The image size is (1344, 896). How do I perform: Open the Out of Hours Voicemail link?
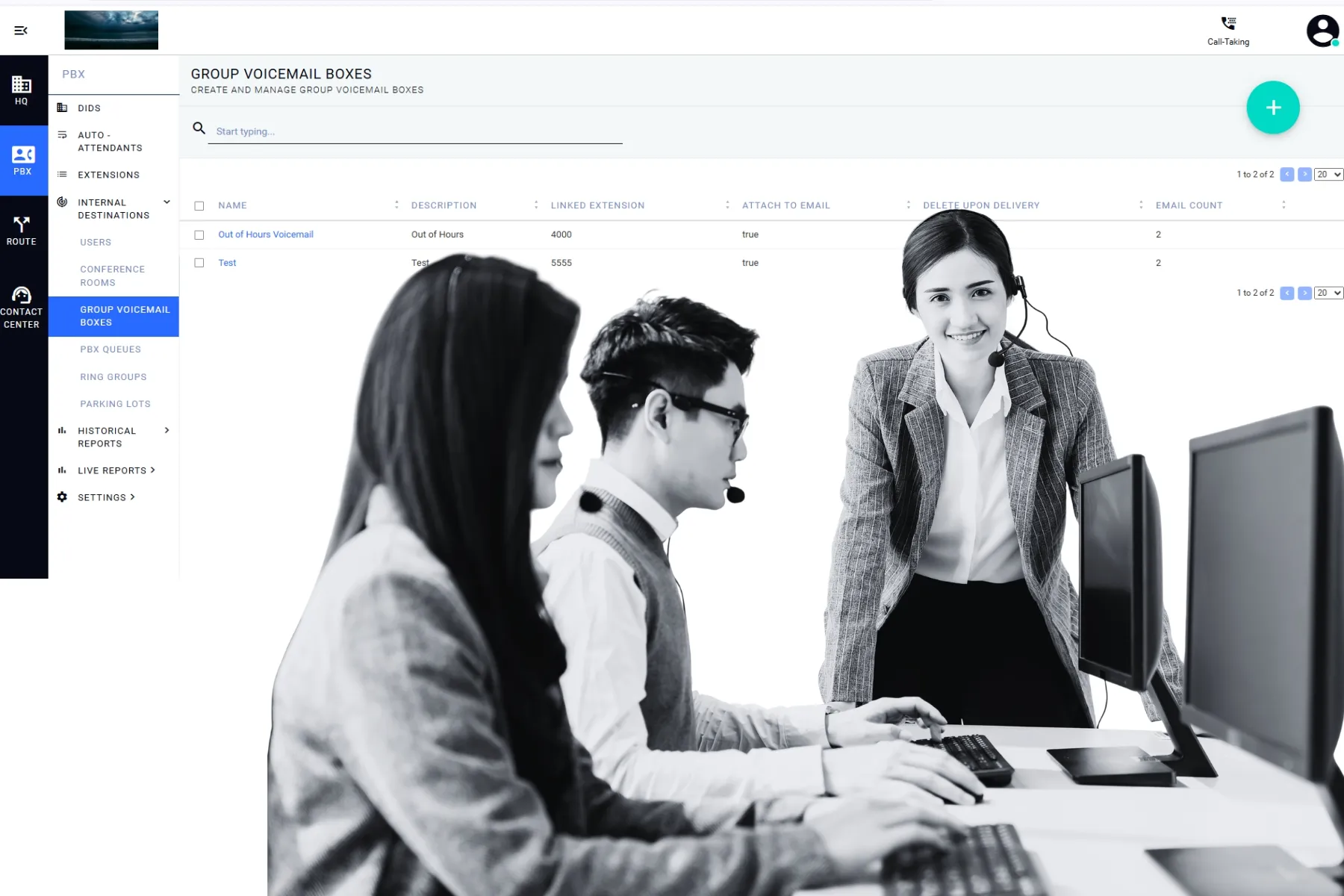click(265, 234)
